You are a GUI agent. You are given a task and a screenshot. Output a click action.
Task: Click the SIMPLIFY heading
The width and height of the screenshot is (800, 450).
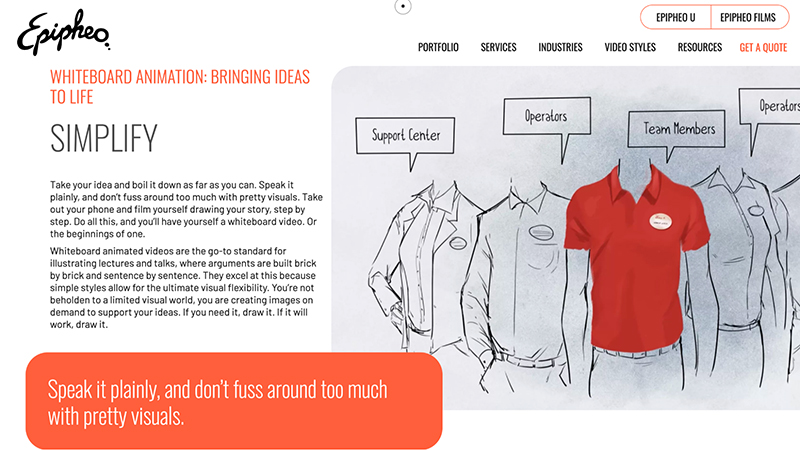pos(104,138)
